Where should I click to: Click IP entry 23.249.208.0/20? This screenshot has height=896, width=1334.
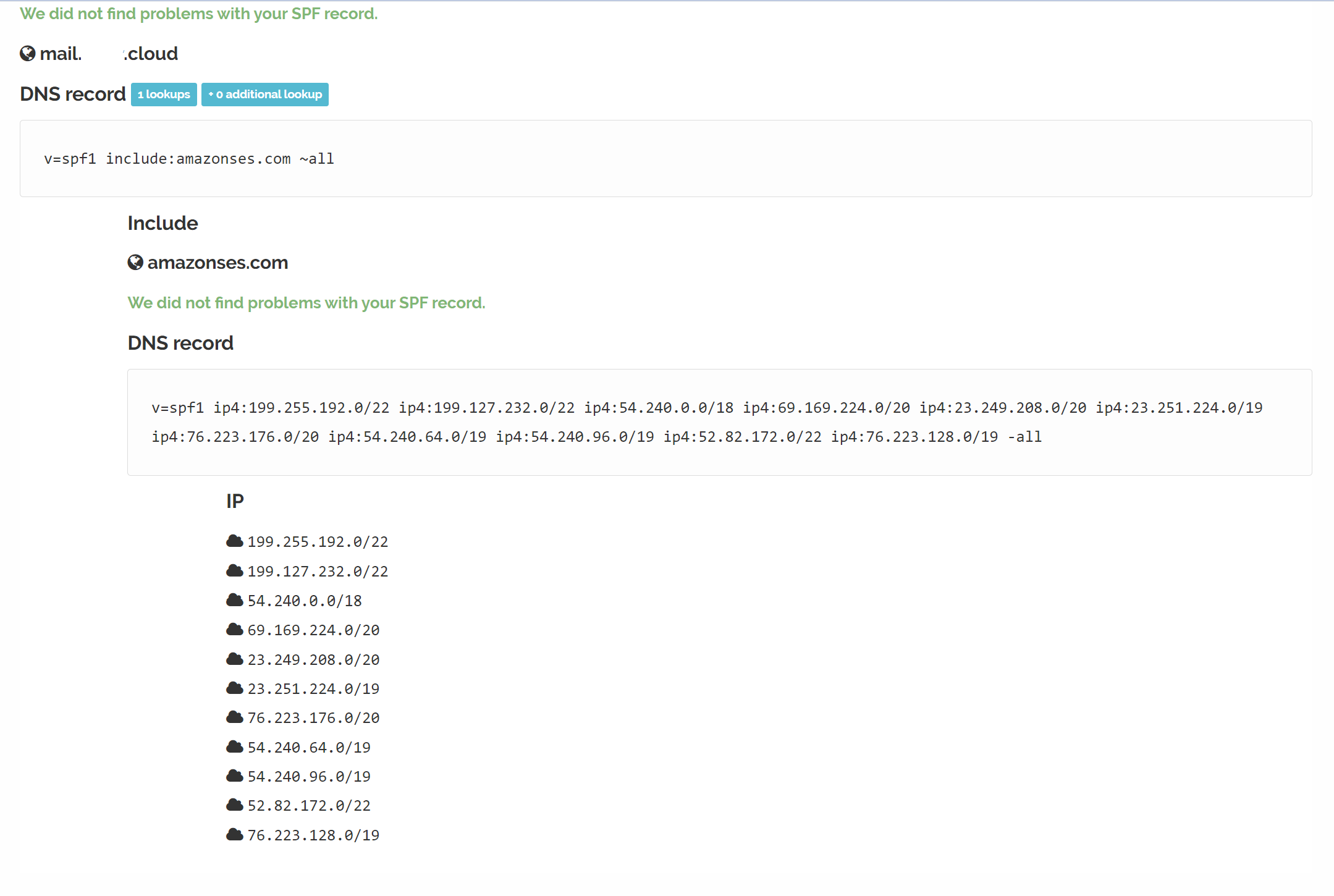313,660
